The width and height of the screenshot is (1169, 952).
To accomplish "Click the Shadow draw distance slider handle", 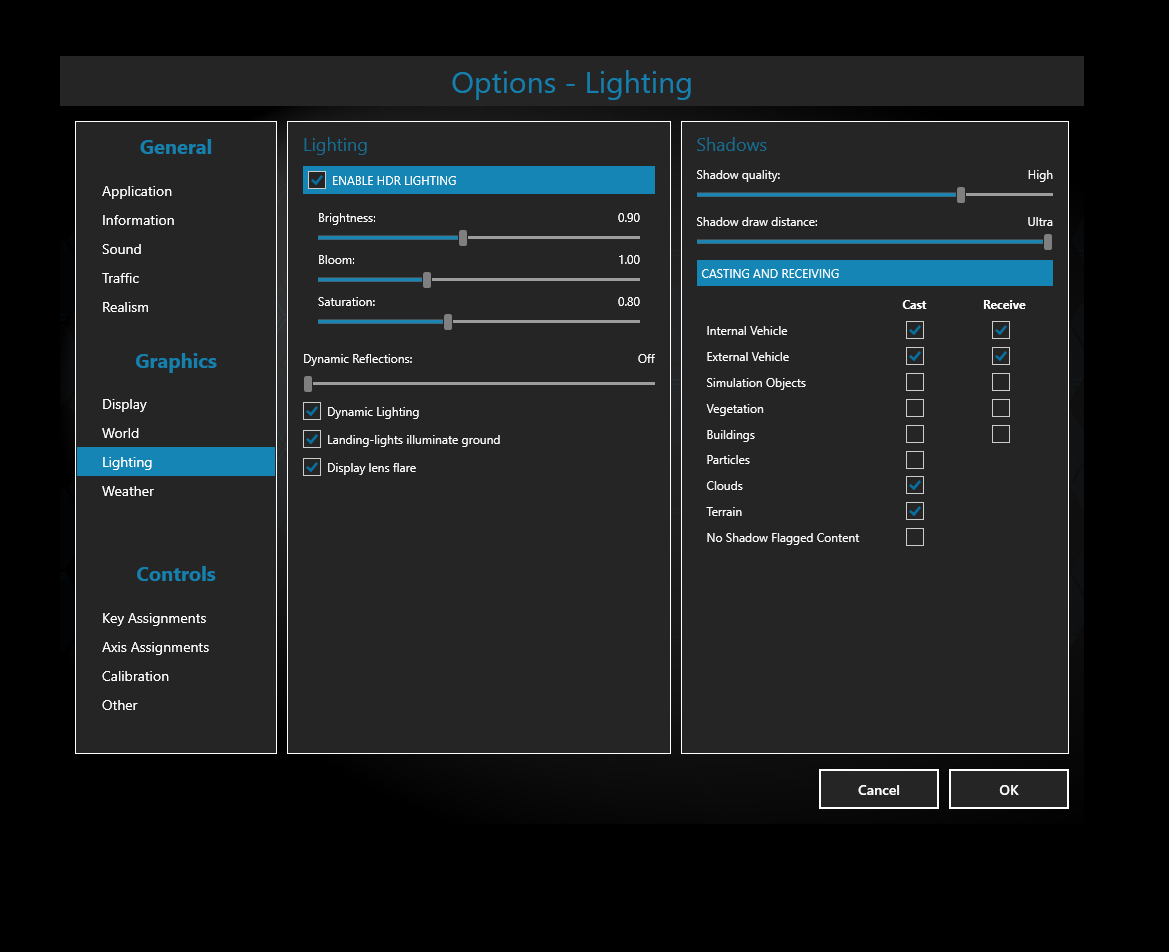I will [x=1047, y=242].
